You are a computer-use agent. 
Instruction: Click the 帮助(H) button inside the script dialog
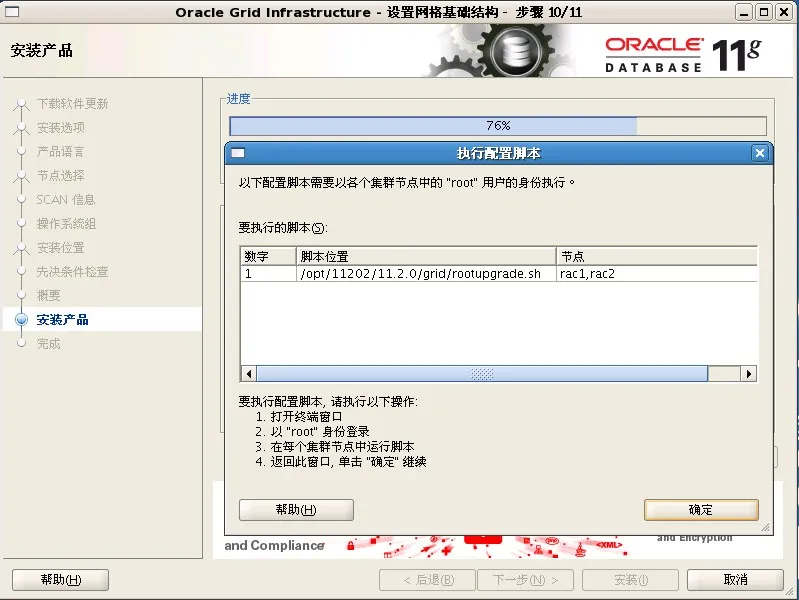coord(296,509)
